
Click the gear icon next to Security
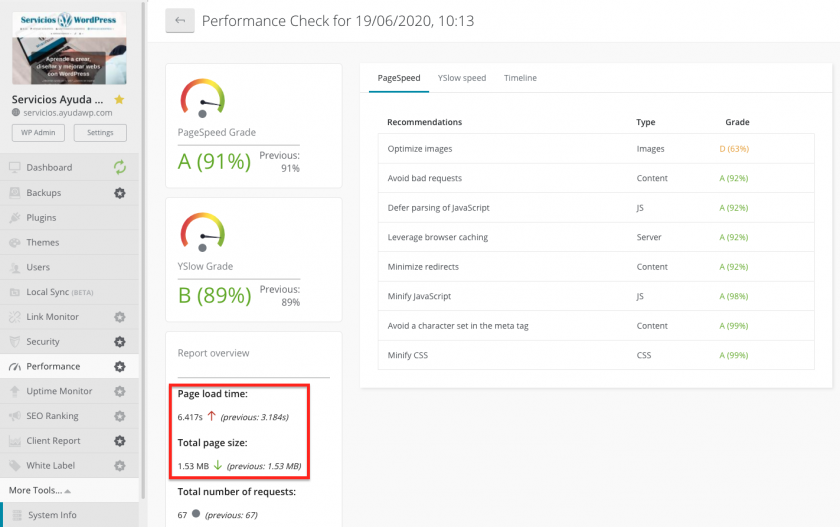click(x=120, y=342)
